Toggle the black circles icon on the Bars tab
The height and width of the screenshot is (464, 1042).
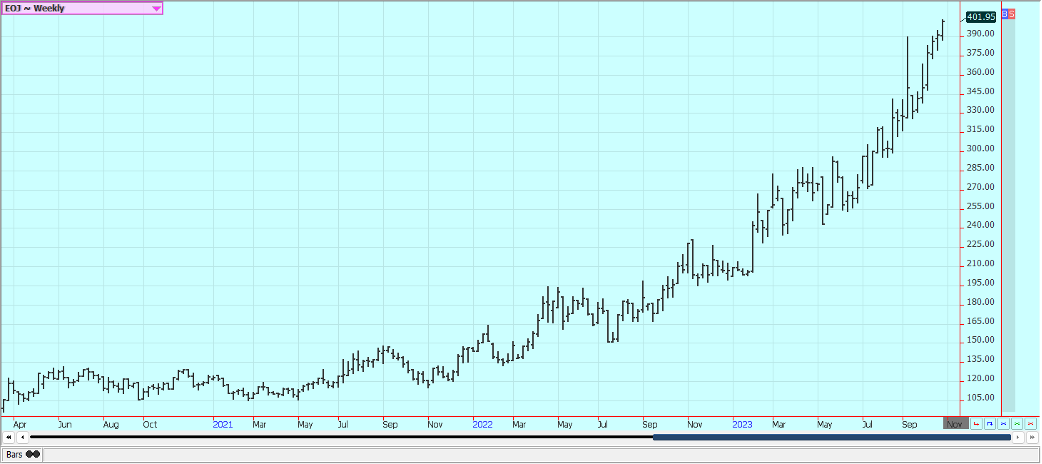pos(33,454)
